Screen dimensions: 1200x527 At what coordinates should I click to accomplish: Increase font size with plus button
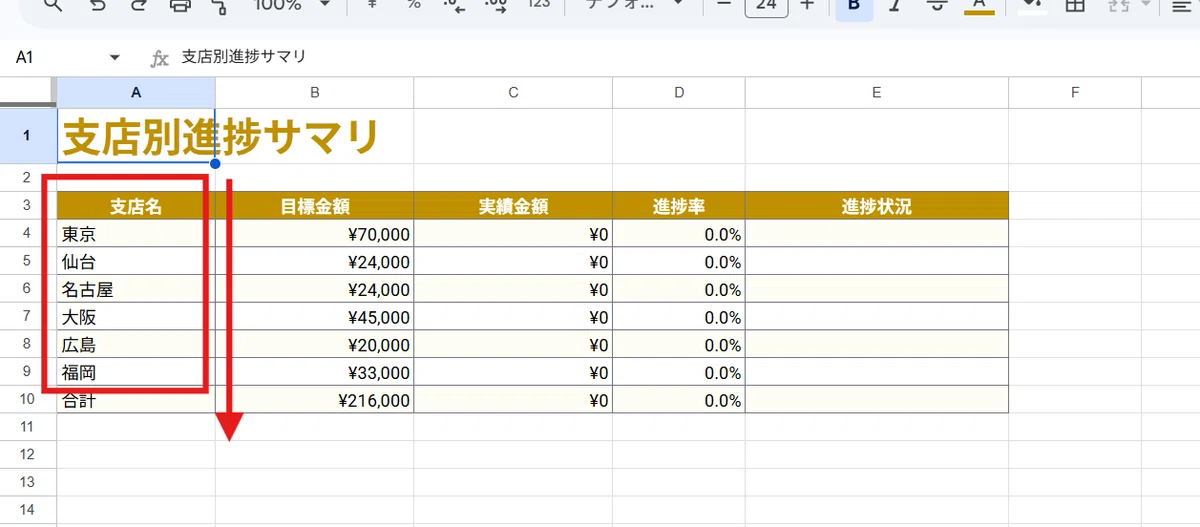(x=807, y=5)
